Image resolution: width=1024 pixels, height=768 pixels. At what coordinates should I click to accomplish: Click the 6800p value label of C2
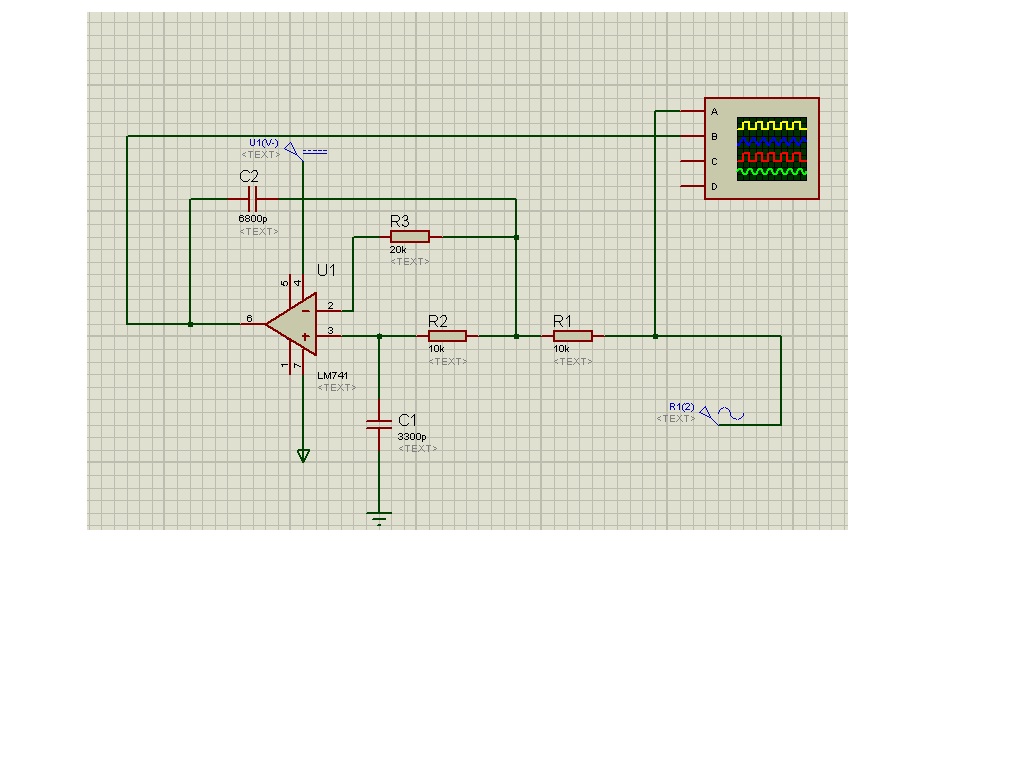(x=252, y=218)
